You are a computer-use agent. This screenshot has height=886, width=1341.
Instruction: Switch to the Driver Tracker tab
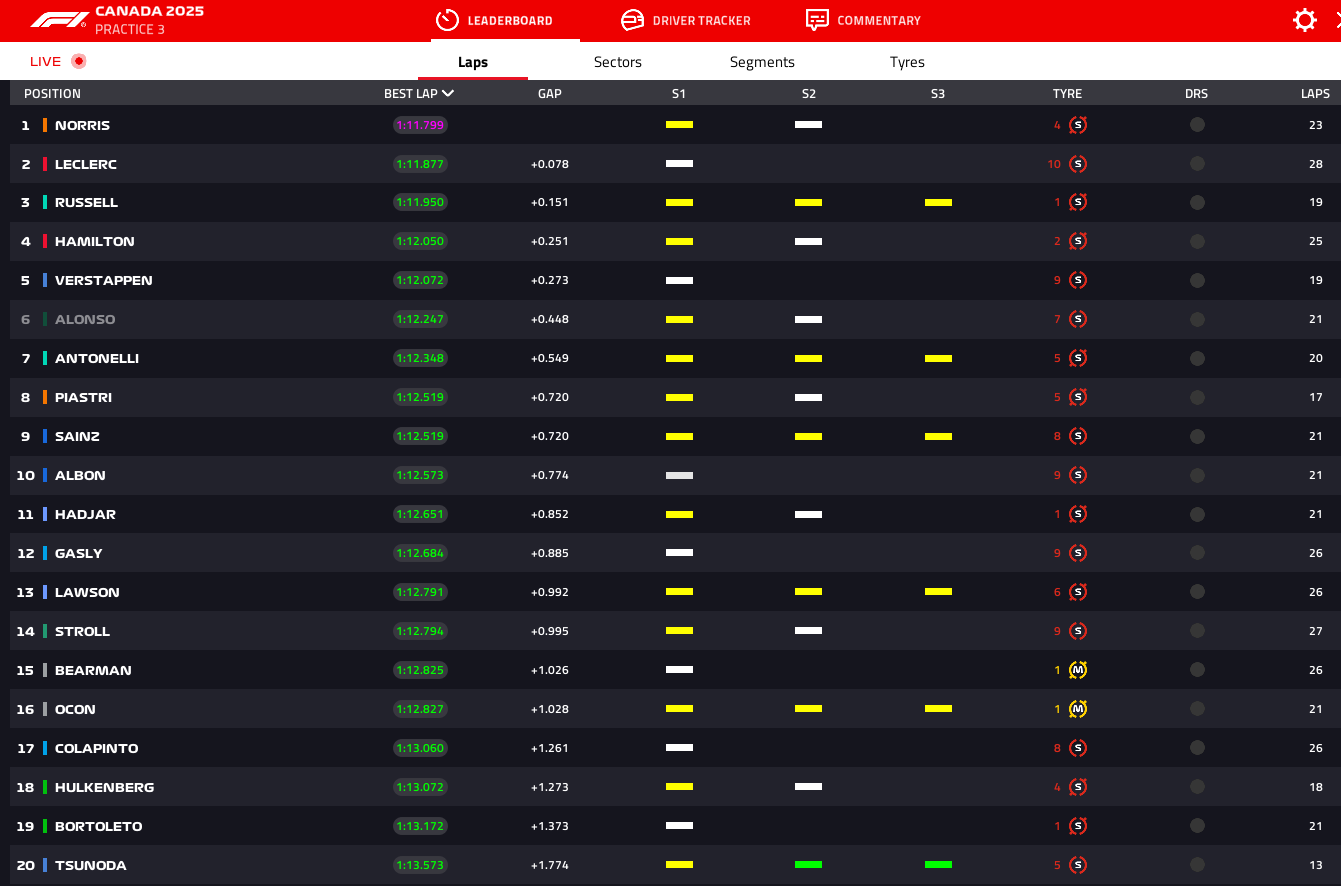coord(686,20)
